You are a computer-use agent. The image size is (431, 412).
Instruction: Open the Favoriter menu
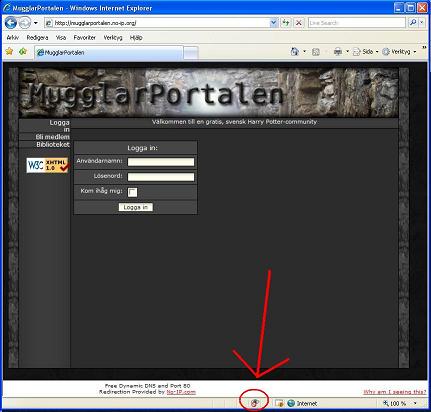tap(85, 38)
